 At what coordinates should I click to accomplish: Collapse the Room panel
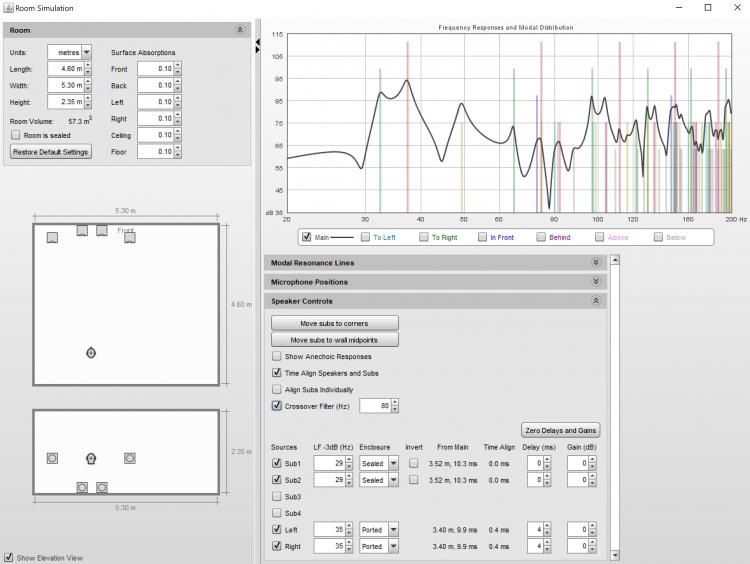(240, 30)
